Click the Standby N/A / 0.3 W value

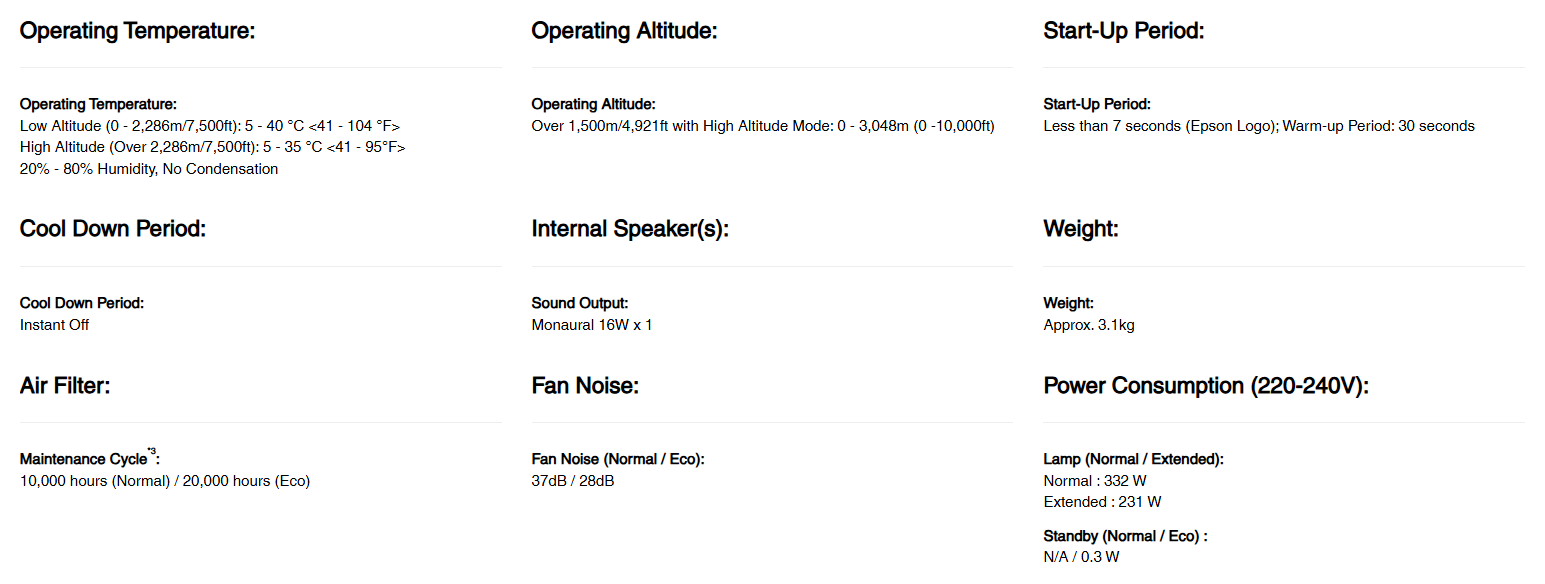pyautogui.click(x=1081, y=557)
